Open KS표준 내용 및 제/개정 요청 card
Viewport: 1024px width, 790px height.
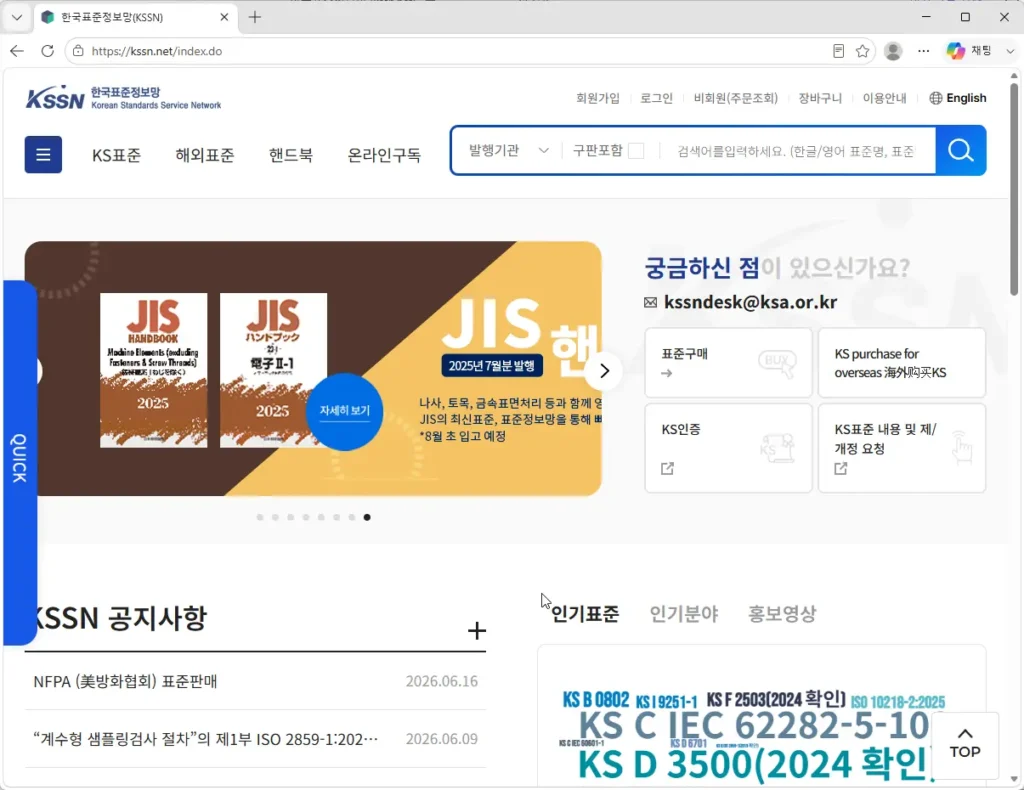[x=902, y=448]
